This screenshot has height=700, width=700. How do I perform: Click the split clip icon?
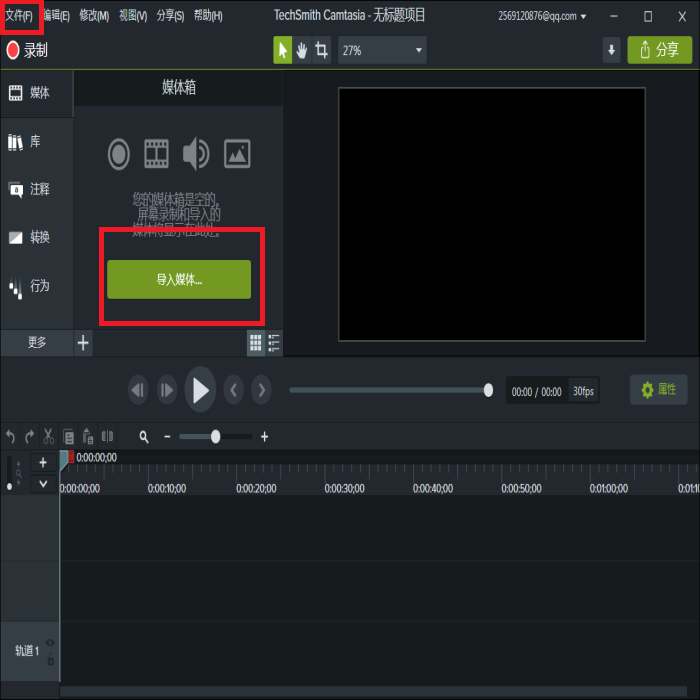108,436
